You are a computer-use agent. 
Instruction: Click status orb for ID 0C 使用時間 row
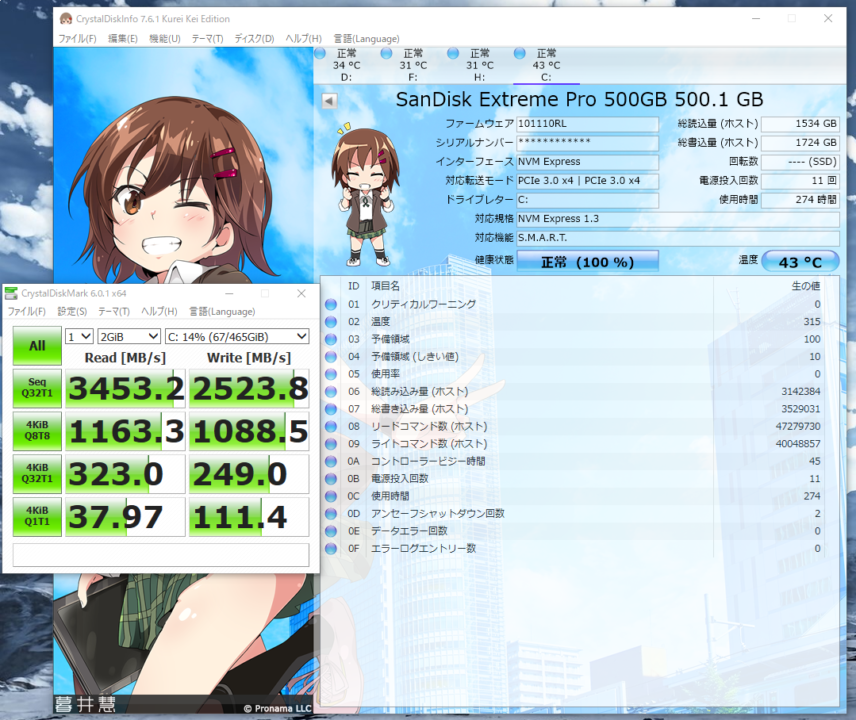[x=331, y=496]
